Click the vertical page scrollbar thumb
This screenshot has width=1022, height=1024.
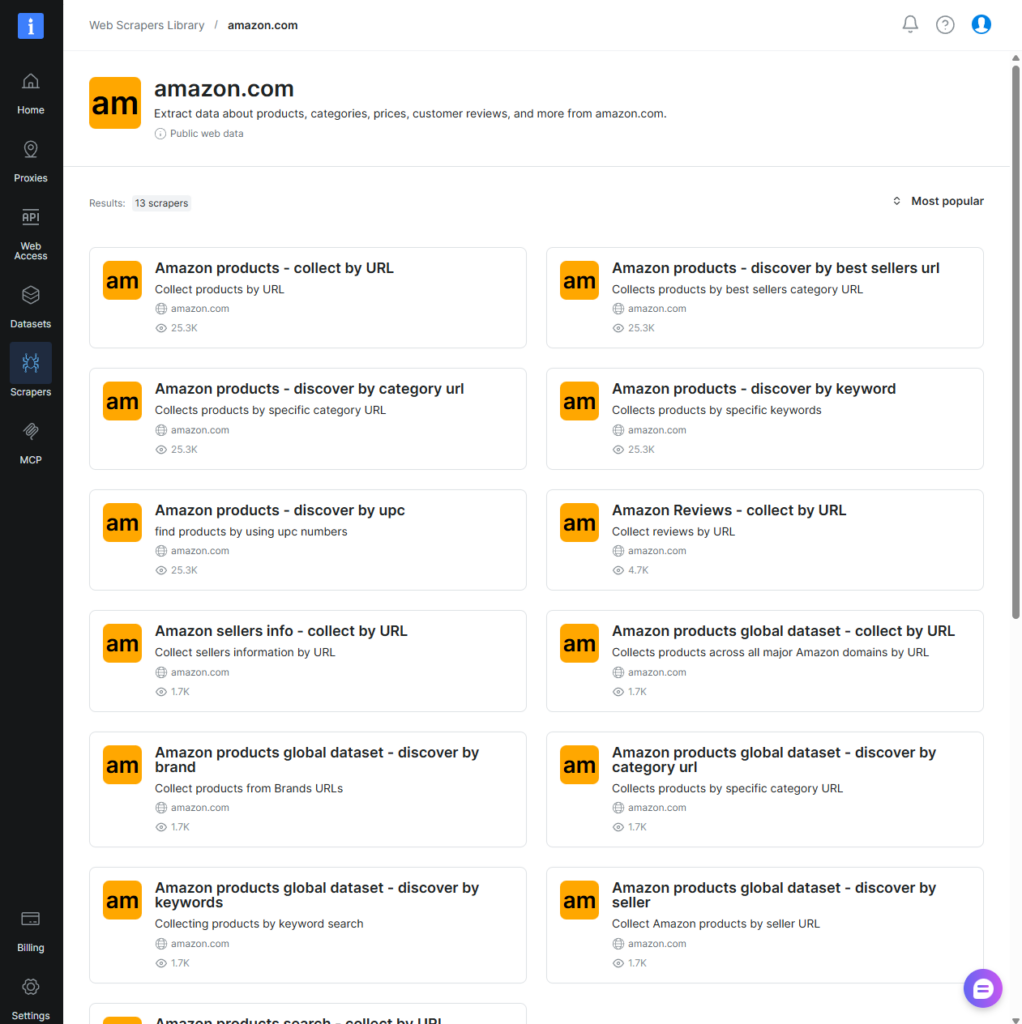pyautogui.click(x=1015, y=340)
